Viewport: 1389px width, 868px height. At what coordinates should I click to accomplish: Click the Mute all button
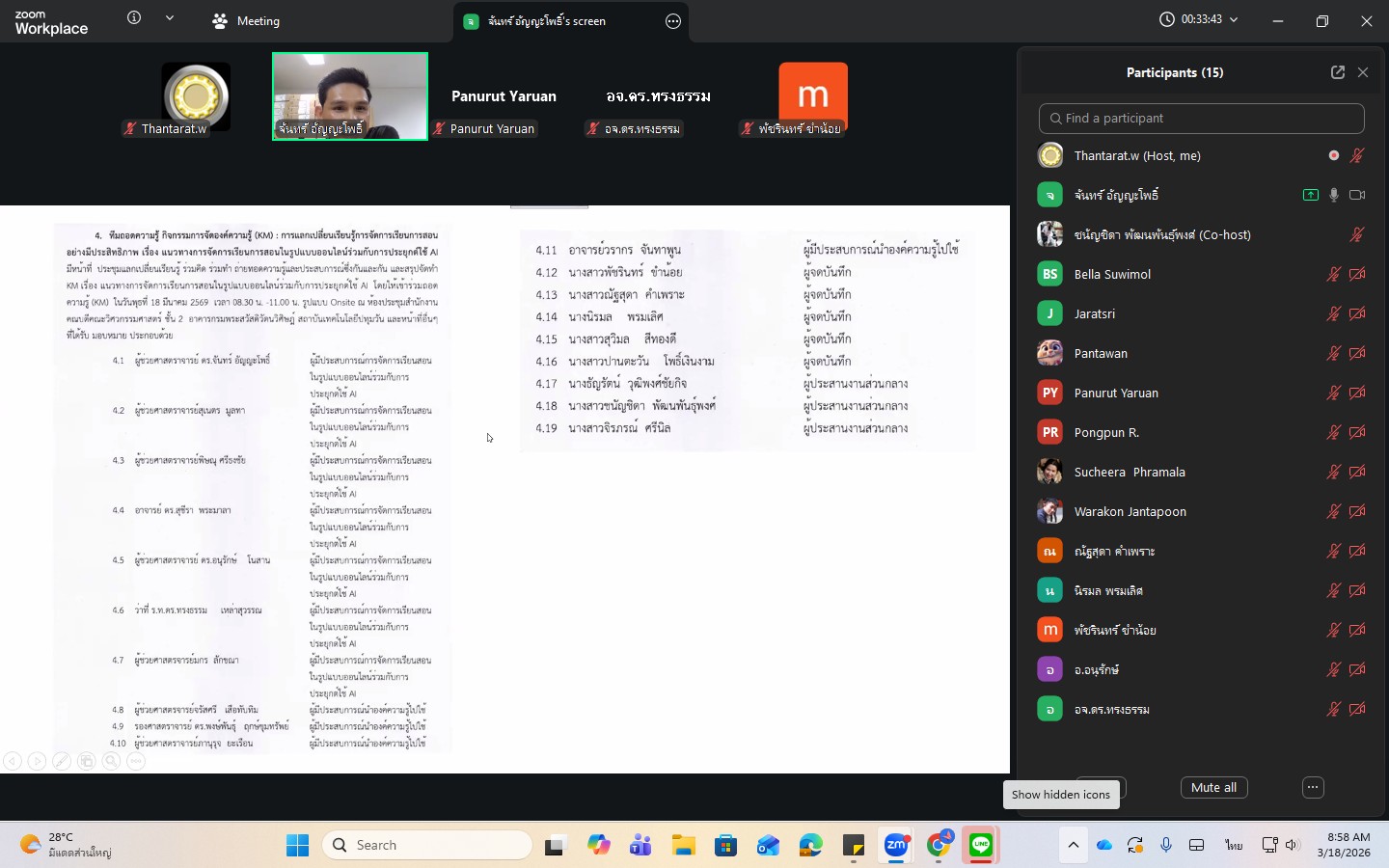[x=1213, y=787]
